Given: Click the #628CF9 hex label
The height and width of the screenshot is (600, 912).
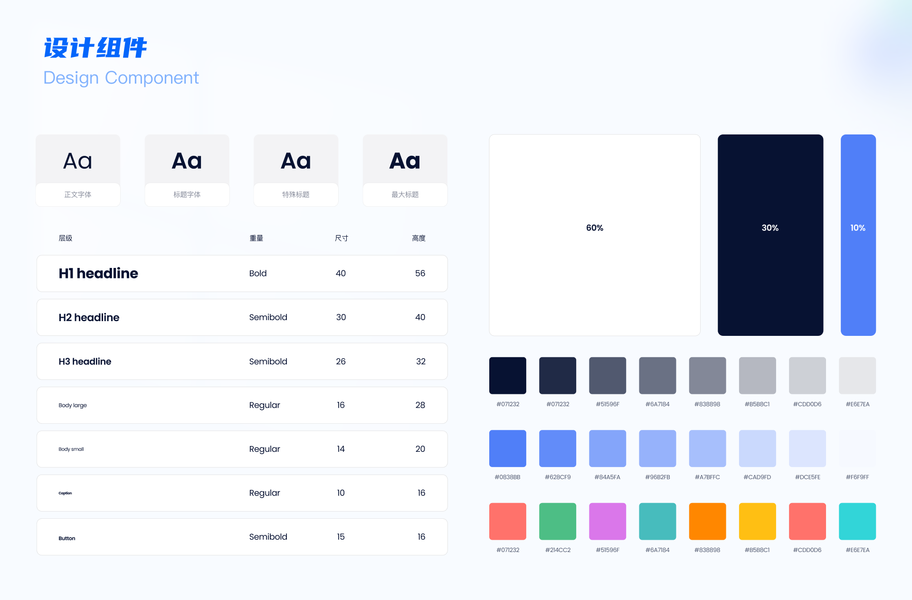Looking at the screenshot, I should coord(557,477).
